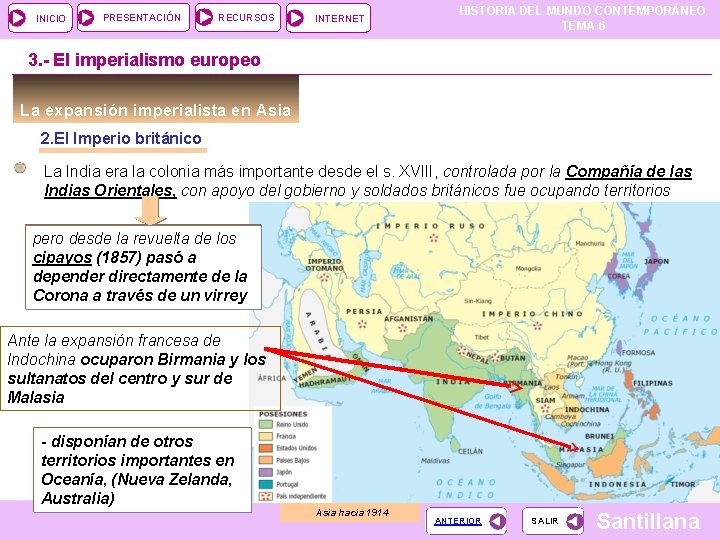This screenshot has height=540, width=720.
Task: Click the 'Maldivas' label on the map
Action: click(x=435, y=461)
